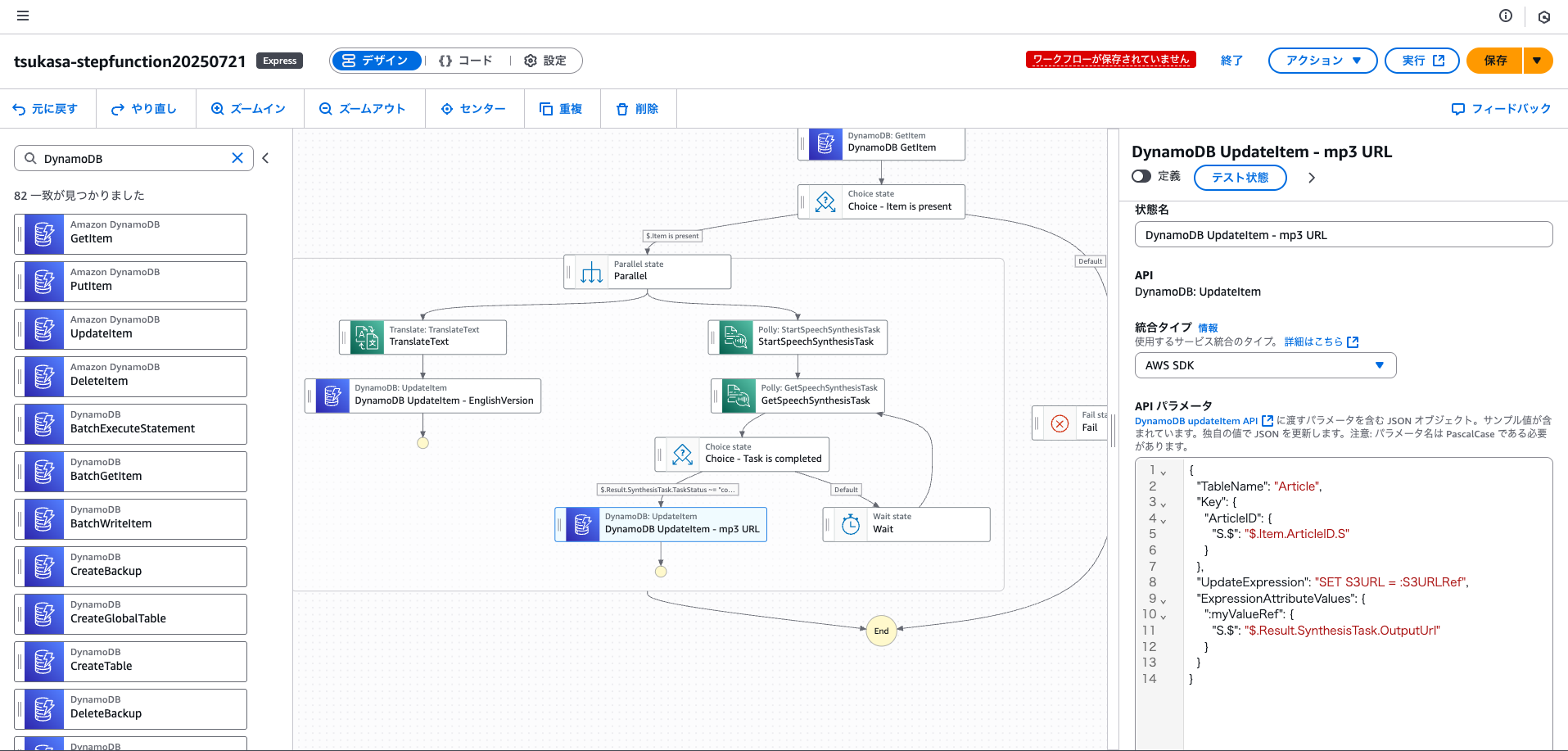Click 重複 (Duplicate) button

[x=561, y=109]
